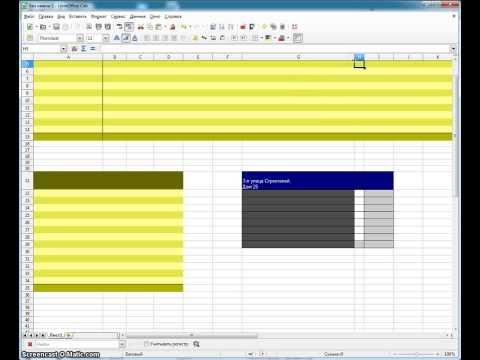Toggle italic formatting
The height and width of the screenshot is (360, 480).
[126, 38]
